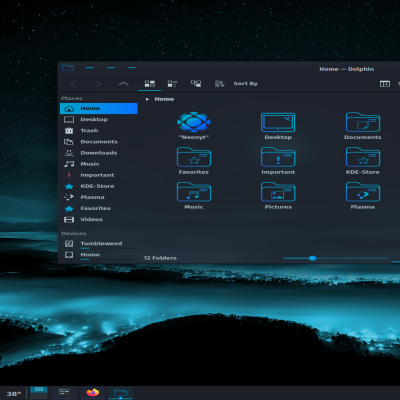Viewport: 400px width, 400px height.
Task: Switch to Icons view mode
Action: point(150,84)
